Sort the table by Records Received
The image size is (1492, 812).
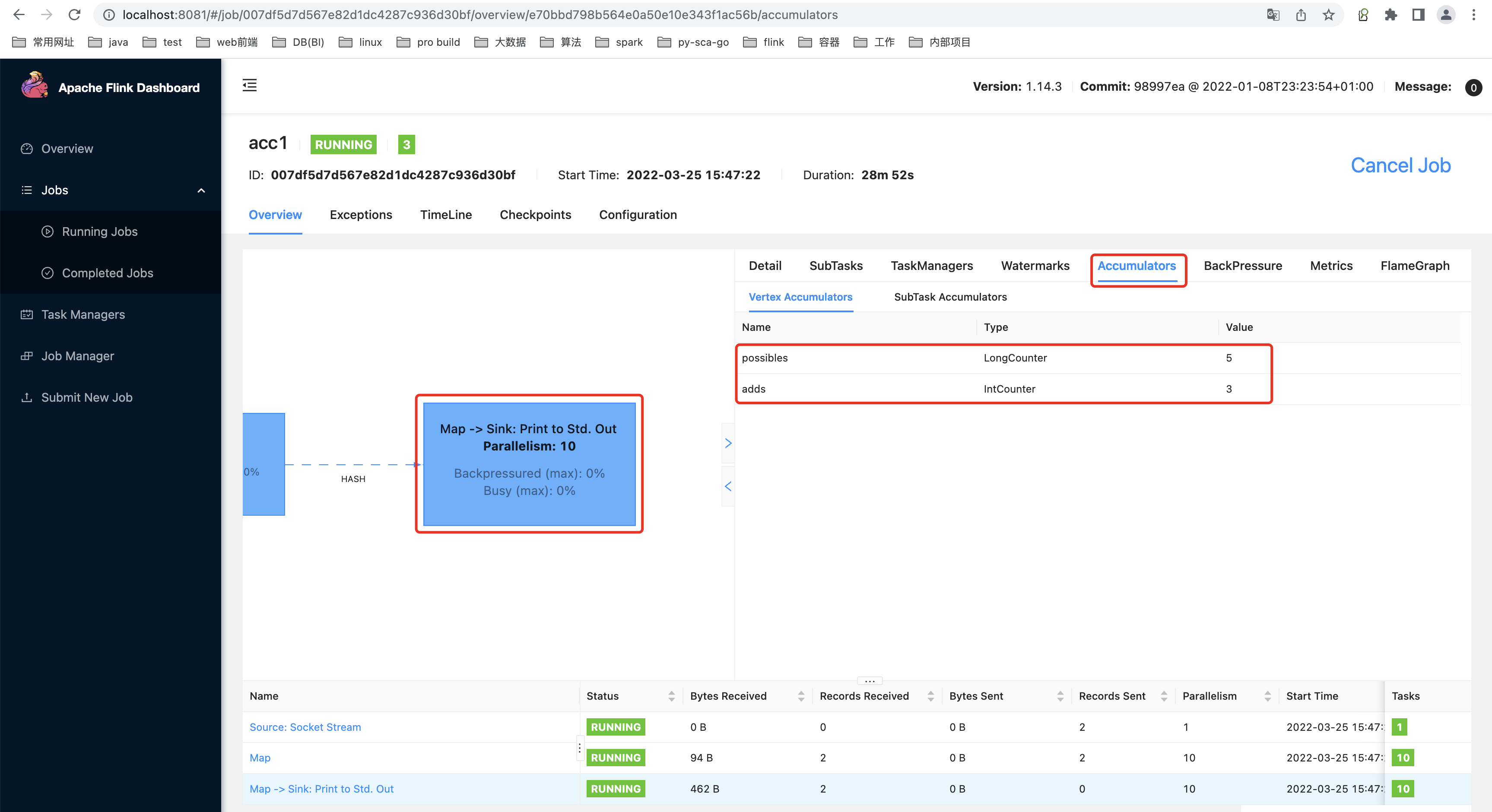tap(931, 696)
